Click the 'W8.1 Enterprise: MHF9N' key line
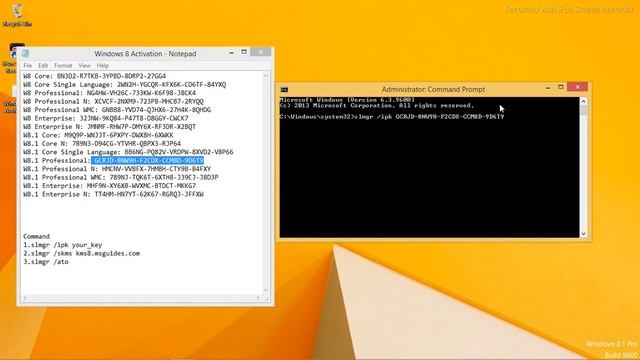Screen dimensions: 640x360 [x=109, y=186]
